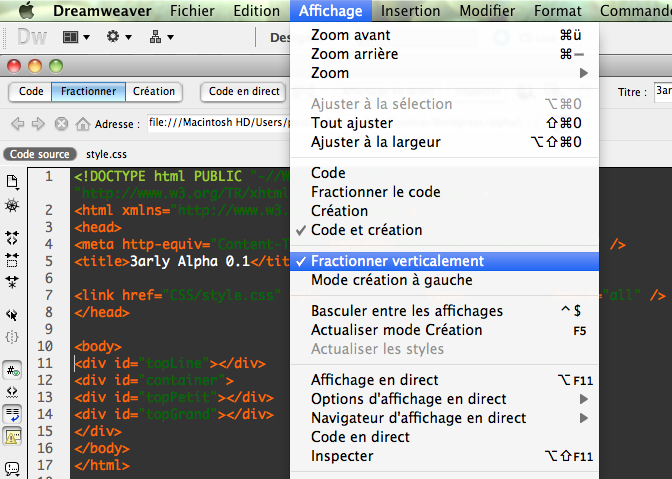The width and height of the screenshot is (672, 479).
Task: Toggle syntax error alerts icon
Action: 12,437
